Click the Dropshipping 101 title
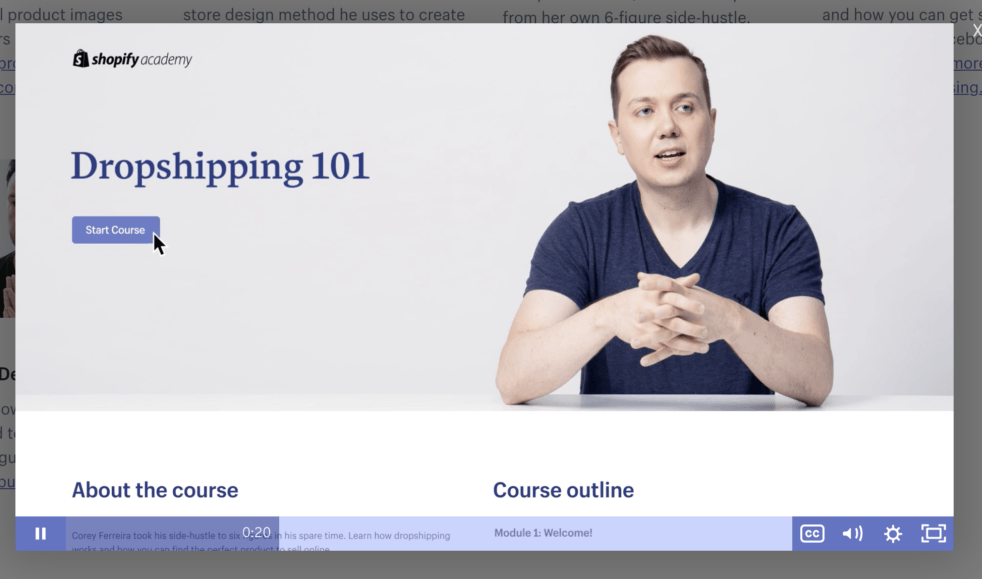The width and height of the screenshot is (982, 579). (220, 166)
